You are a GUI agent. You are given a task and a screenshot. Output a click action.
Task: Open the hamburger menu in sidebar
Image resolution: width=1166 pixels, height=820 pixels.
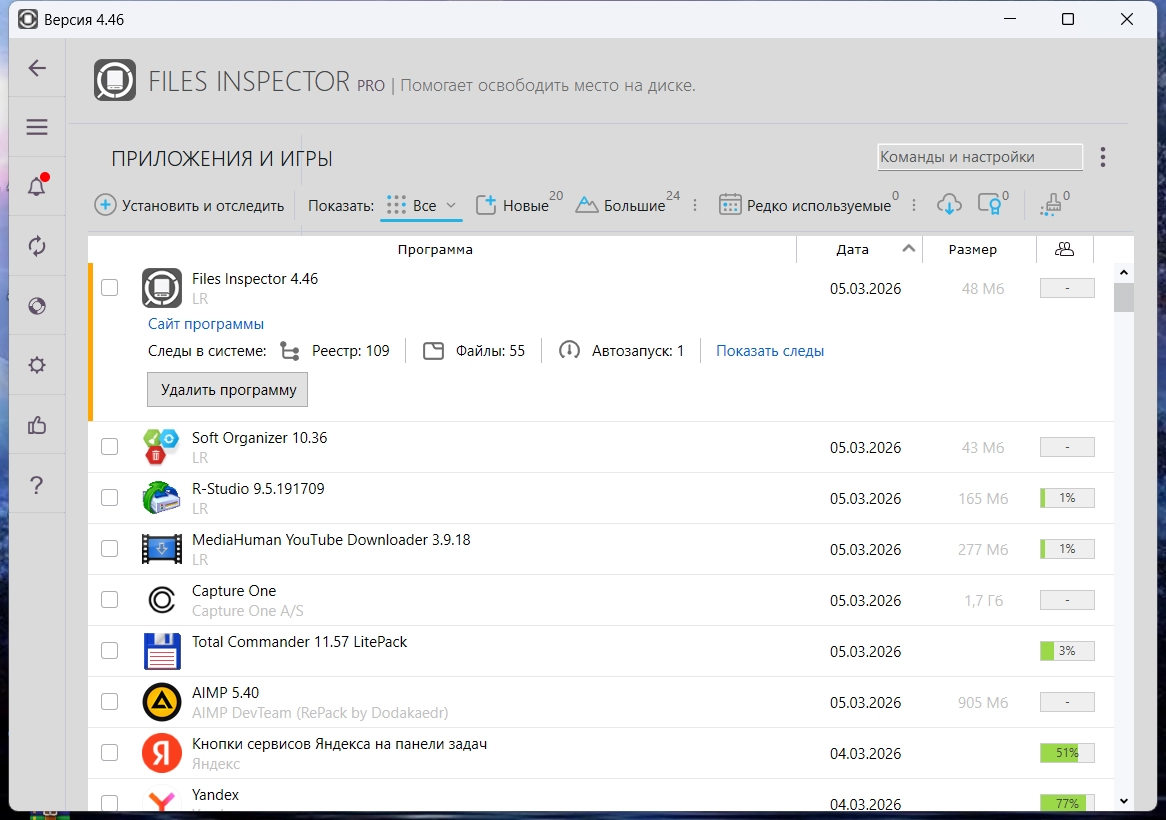point(37,127)
